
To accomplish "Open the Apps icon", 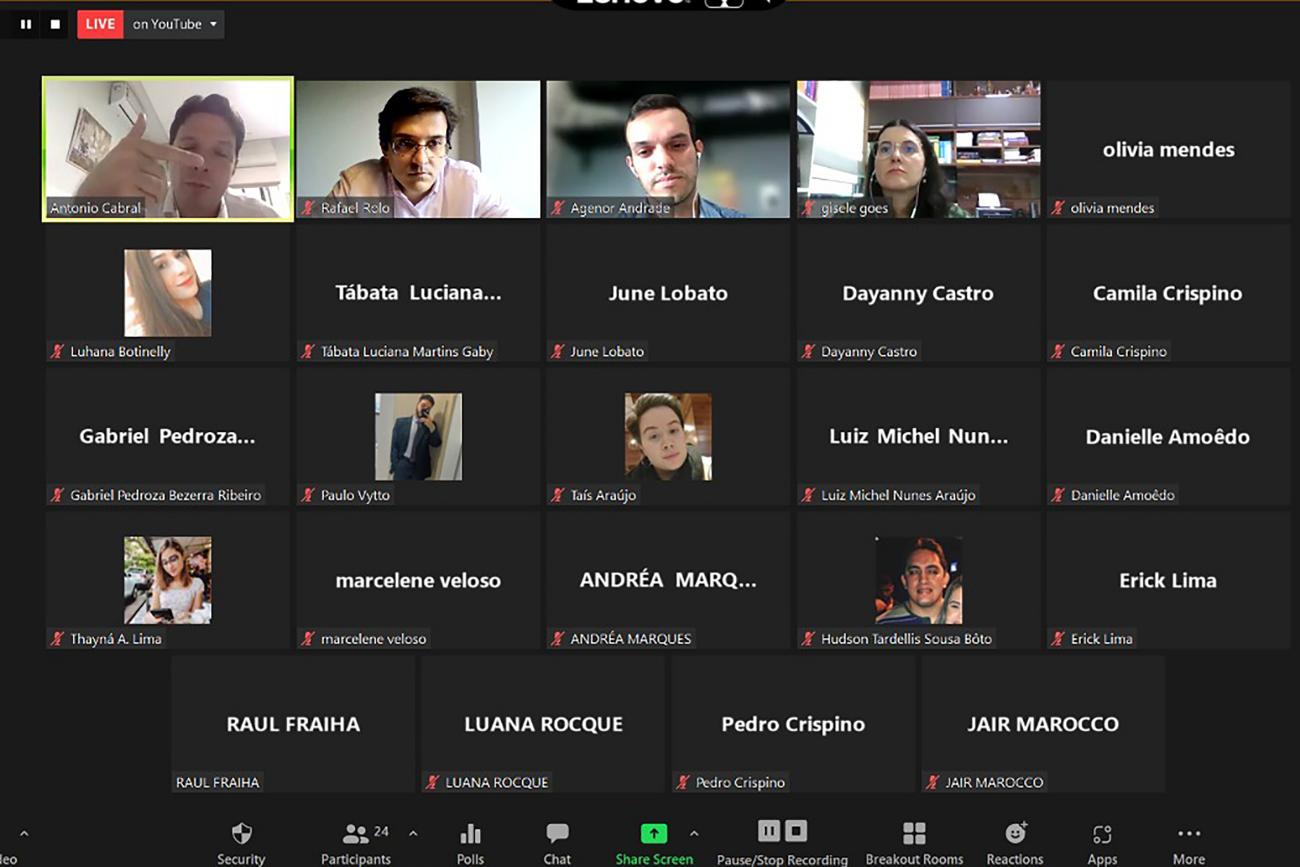I will (x=1102, y=834).
